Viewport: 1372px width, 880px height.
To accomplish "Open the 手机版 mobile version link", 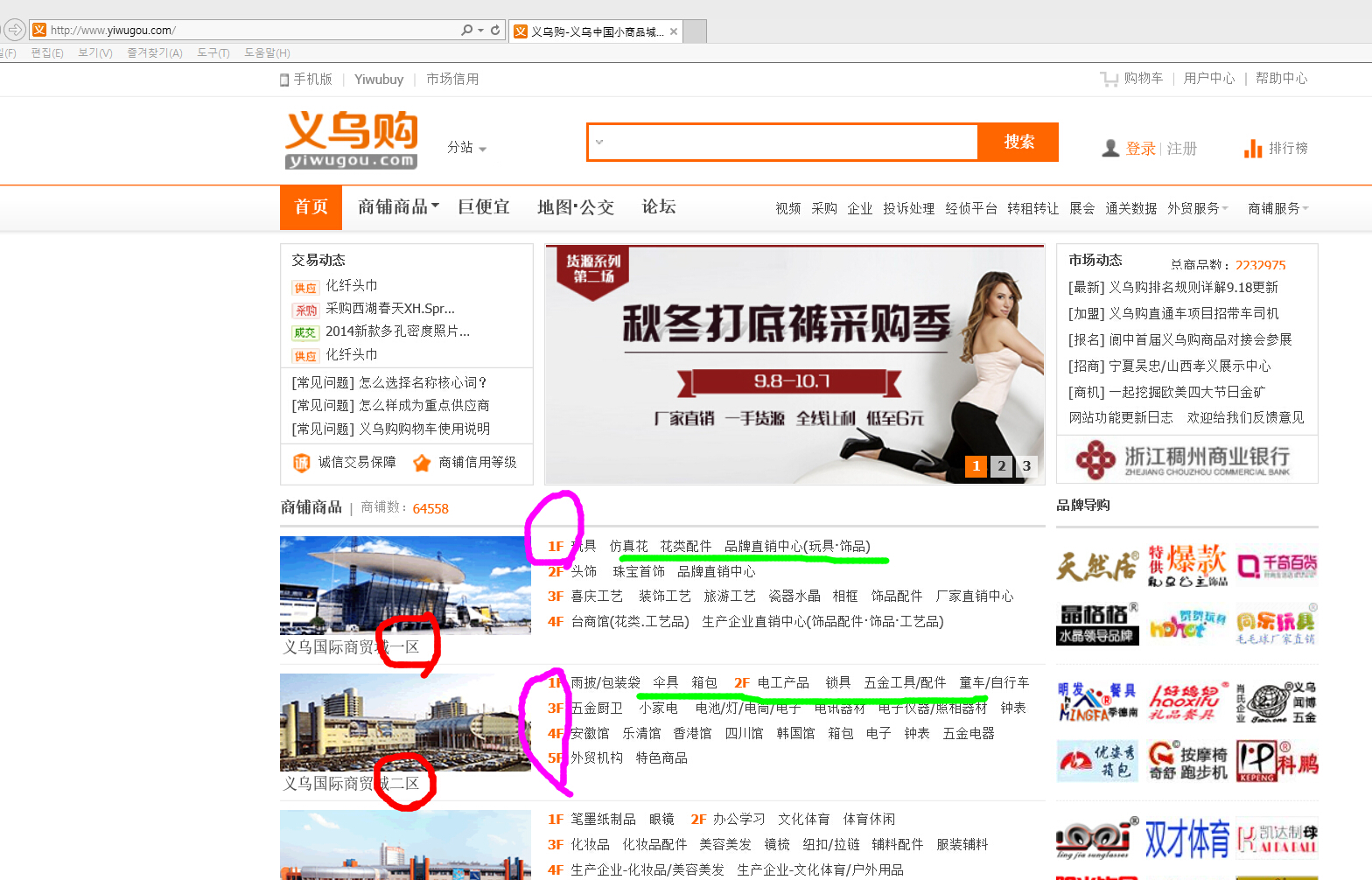I will (306, 79).
